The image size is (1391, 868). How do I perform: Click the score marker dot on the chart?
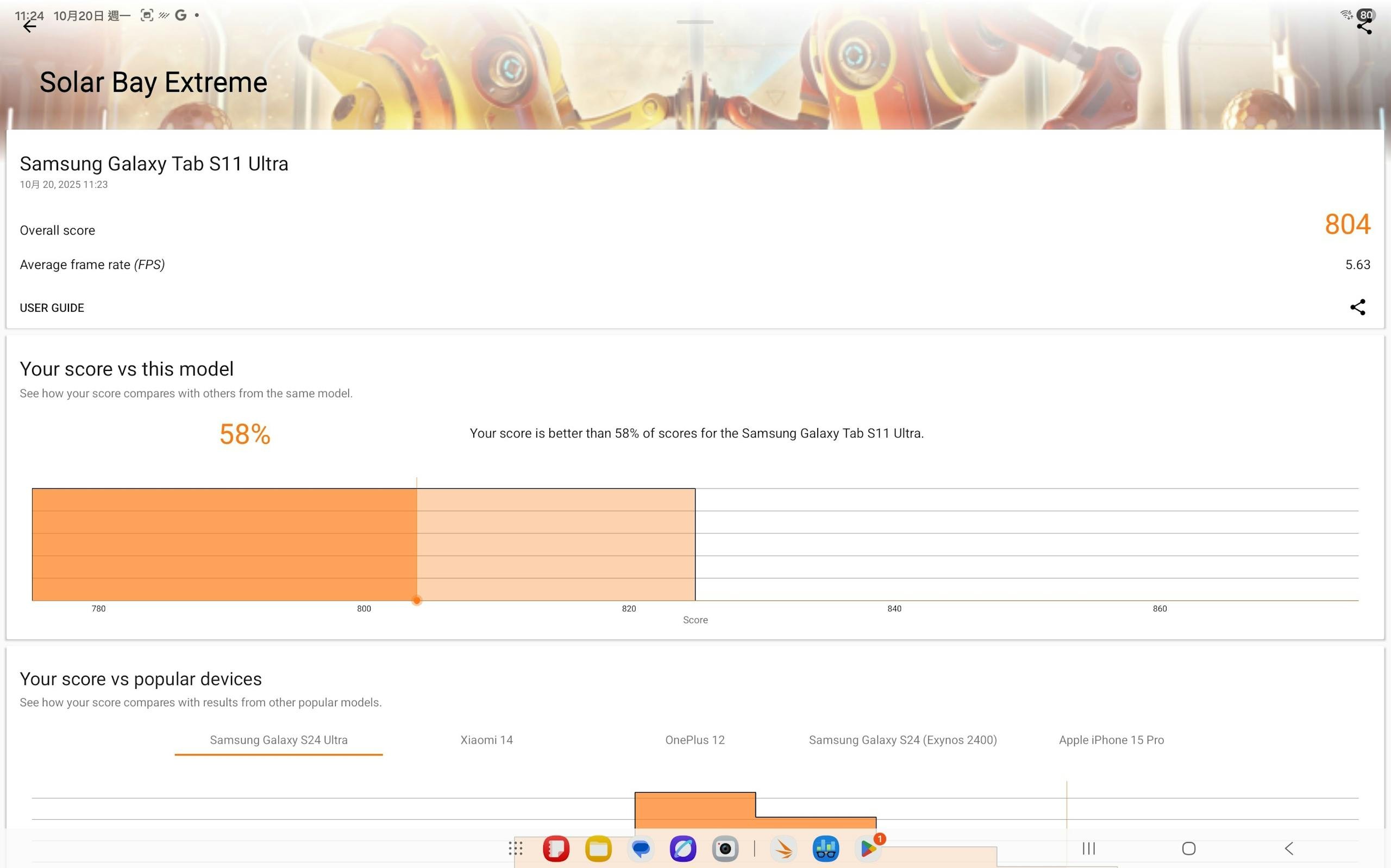tap(417, 600)
